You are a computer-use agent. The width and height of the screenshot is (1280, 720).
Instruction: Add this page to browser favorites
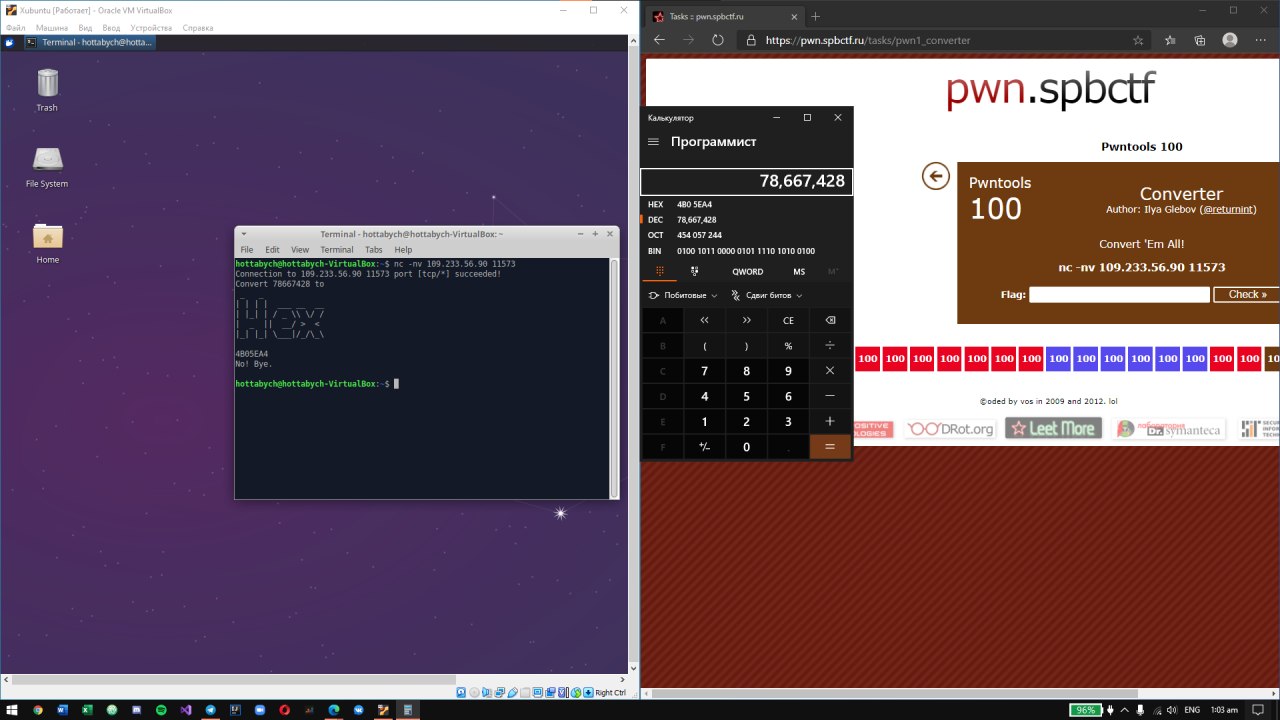tap(1138, 40)
